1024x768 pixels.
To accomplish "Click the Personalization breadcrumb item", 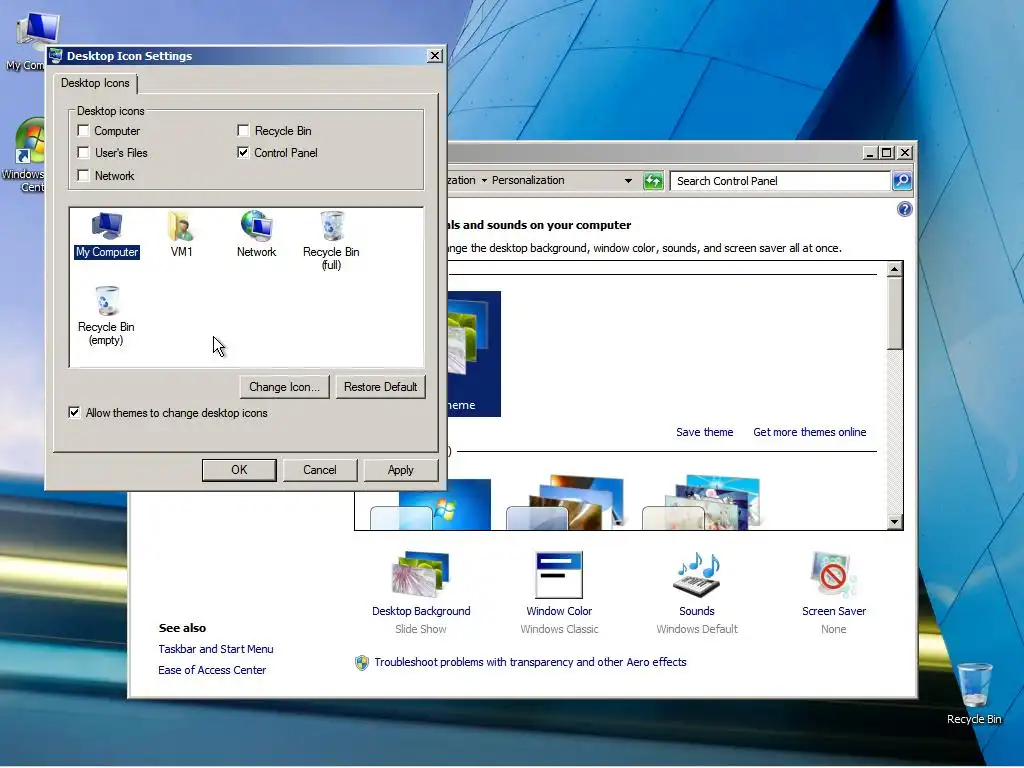I will point(528,180).
